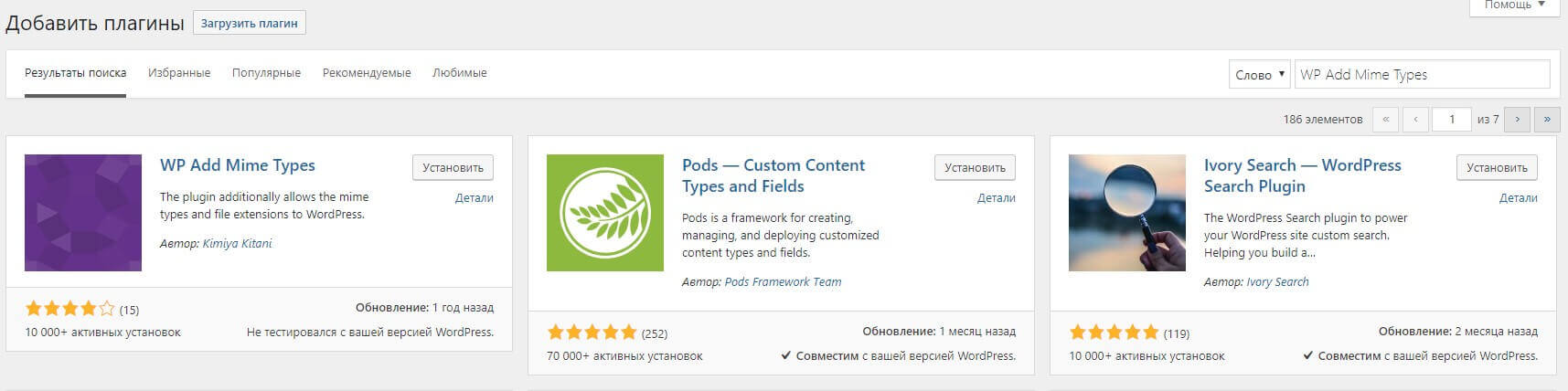1568x391 pixels.
Task: Open WP Add Mime Types purple plugin icon
Action: click(x=83, y=213)
